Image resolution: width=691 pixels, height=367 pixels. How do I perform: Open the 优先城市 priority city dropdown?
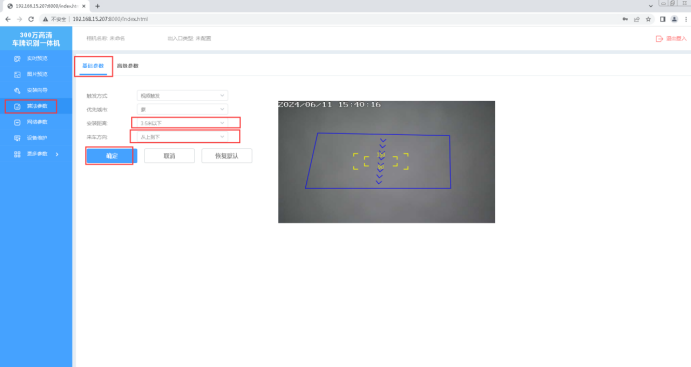(182, 109)
